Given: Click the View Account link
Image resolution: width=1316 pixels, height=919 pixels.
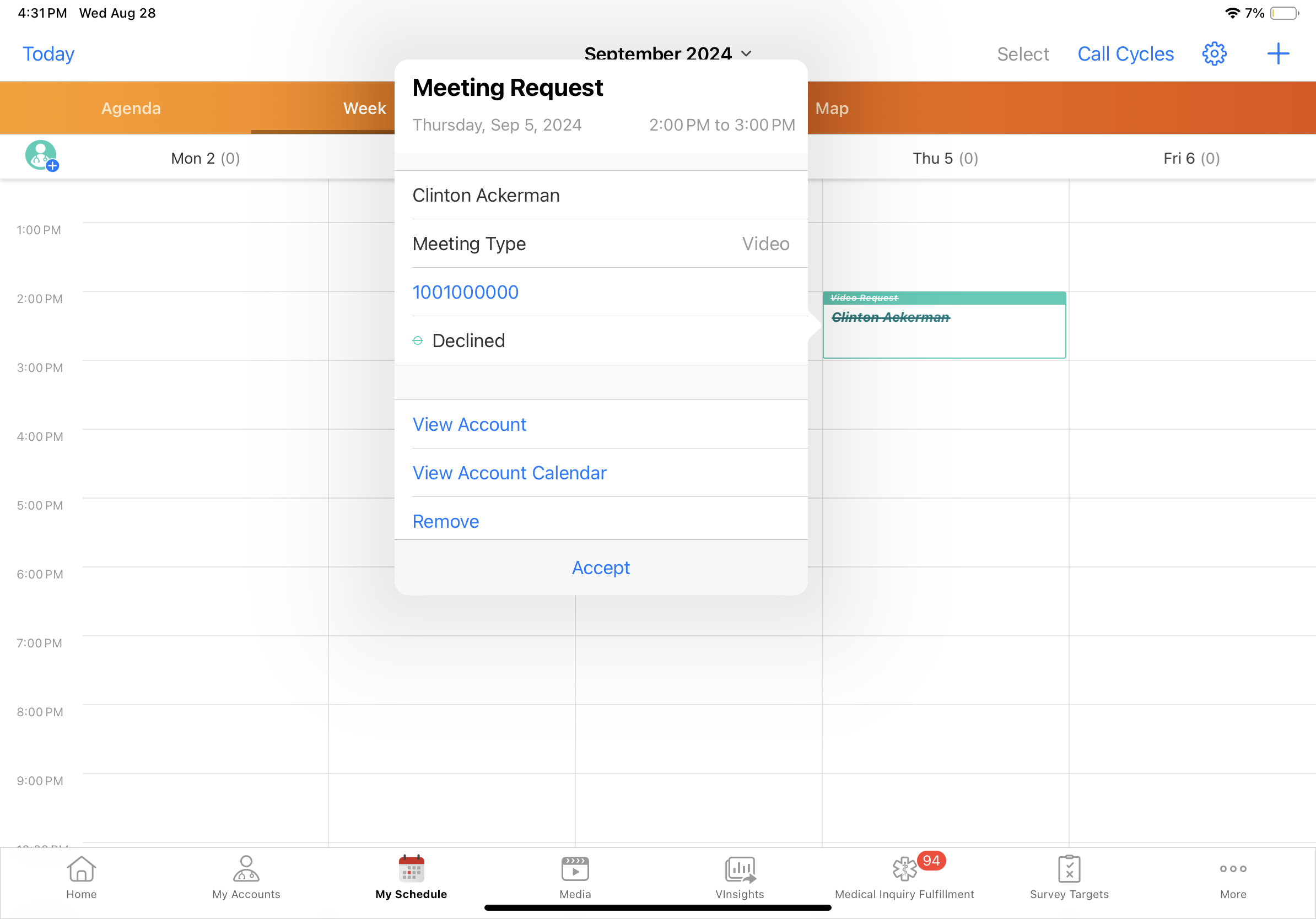Looking at the screenshot, I should point(469,425).
